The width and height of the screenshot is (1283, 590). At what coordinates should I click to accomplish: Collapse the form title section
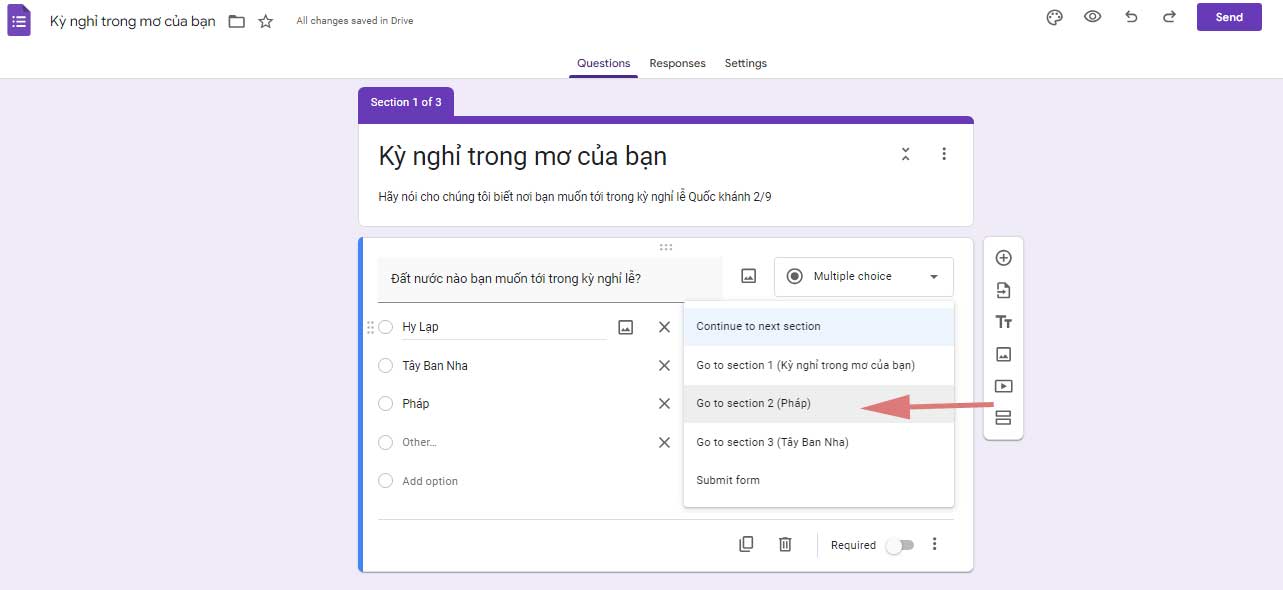click(x=905, y=154)
